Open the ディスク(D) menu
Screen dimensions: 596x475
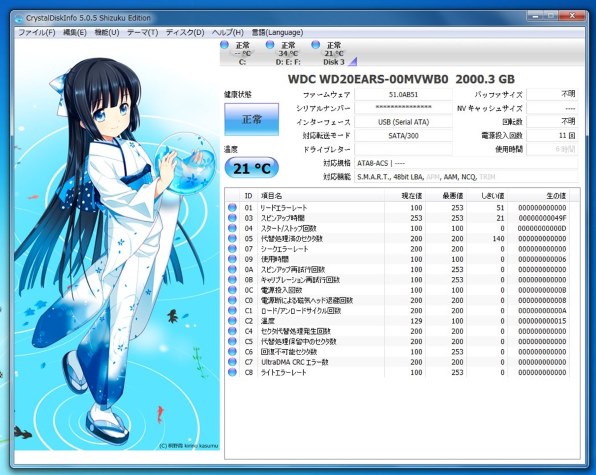pos(185,33)
